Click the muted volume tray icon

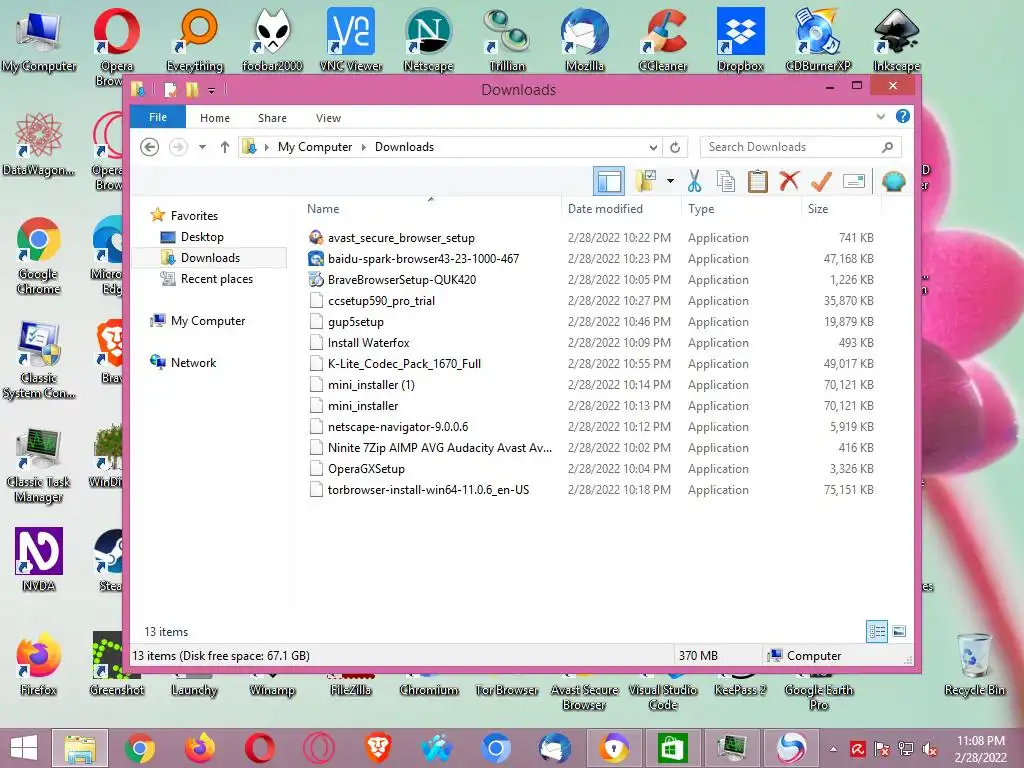(929, 749)
